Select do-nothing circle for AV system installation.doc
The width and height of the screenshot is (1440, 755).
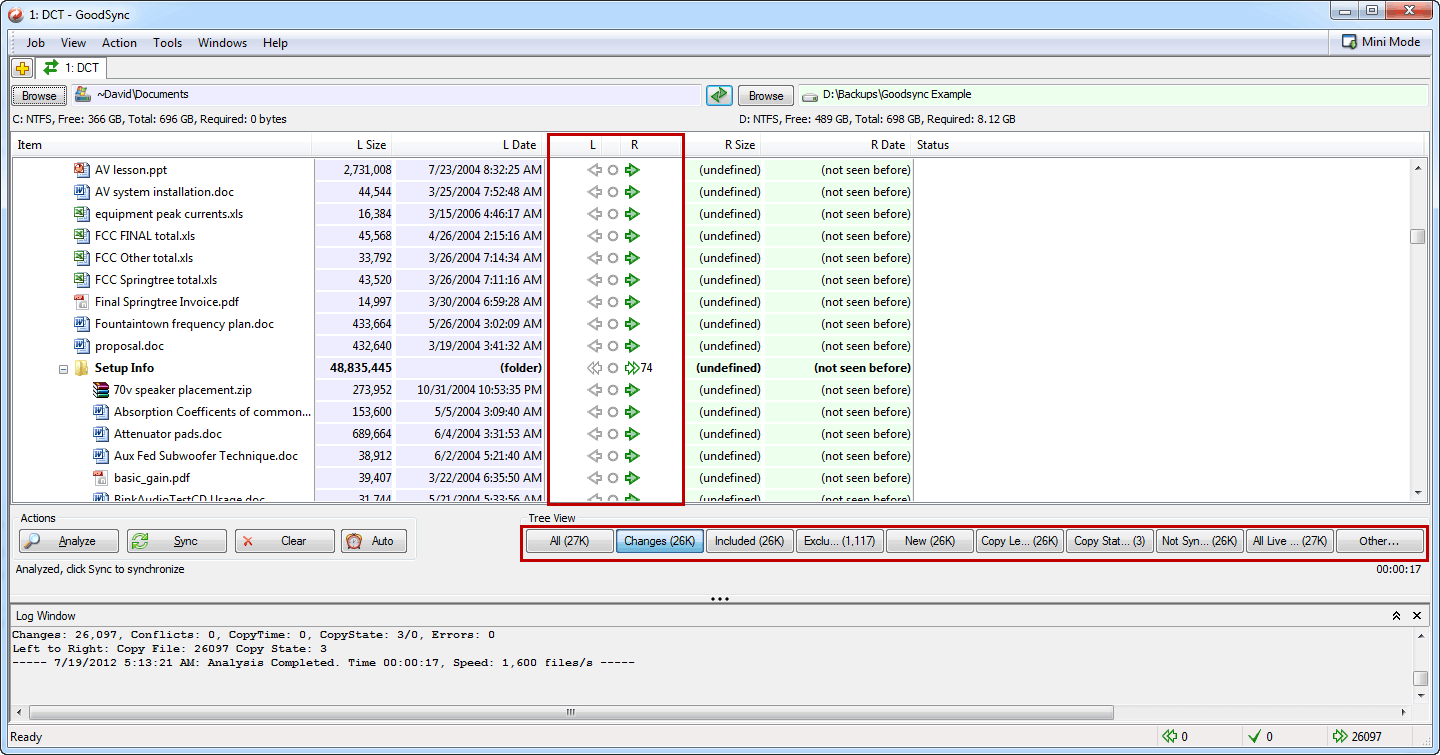[x=613, y=192]
